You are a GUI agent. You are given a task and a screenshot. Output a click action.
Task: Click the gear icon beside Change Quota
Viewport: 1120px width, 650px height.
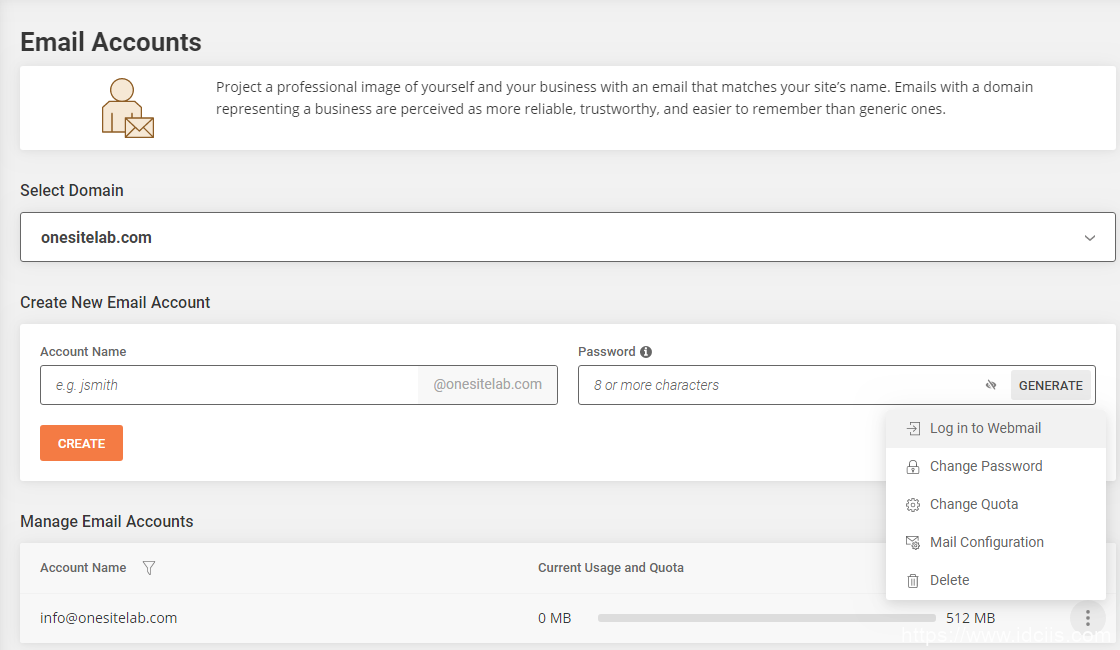click(x=912, y=505)
